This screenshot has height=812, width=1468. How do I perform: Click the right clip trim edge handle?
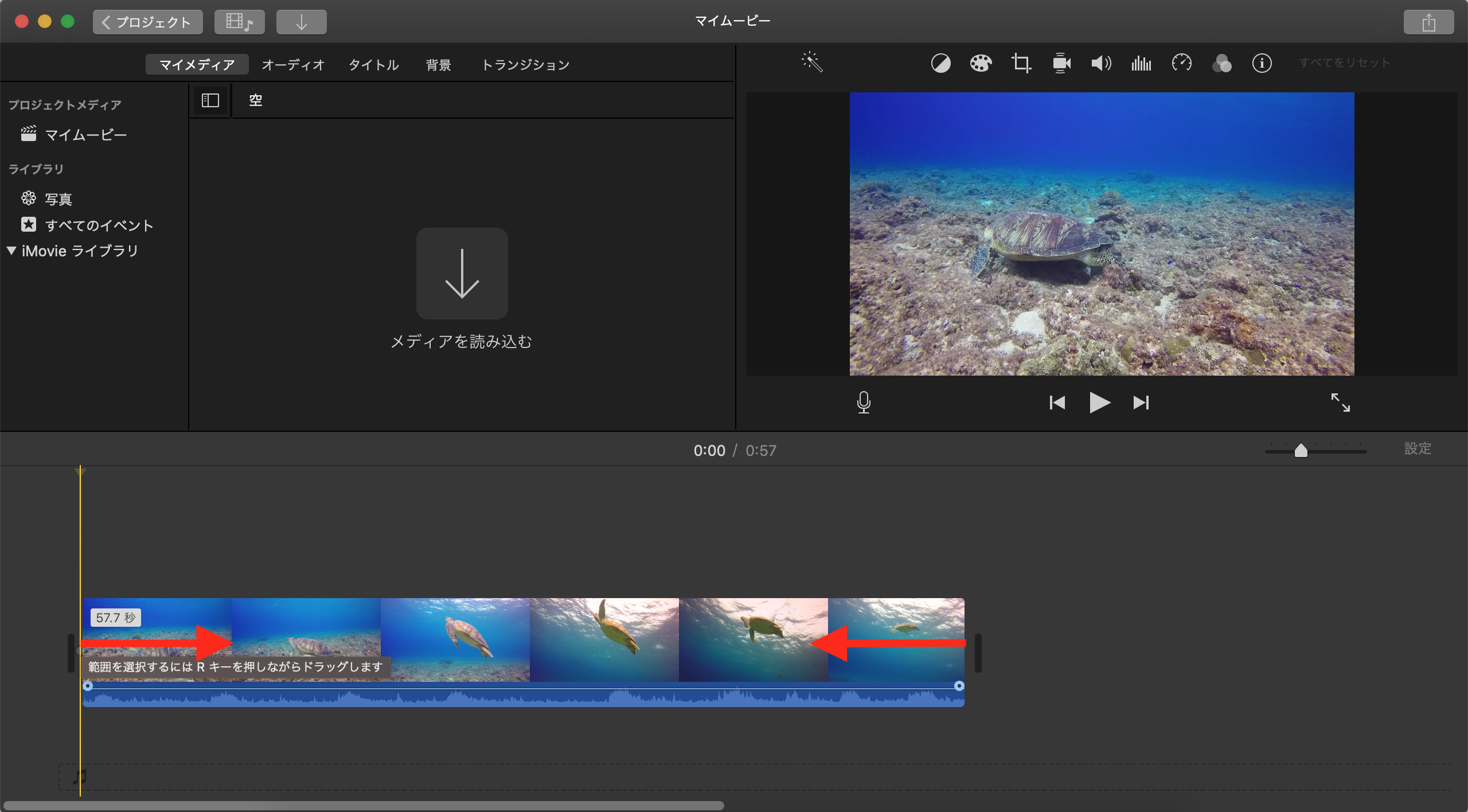coord(978,653)
